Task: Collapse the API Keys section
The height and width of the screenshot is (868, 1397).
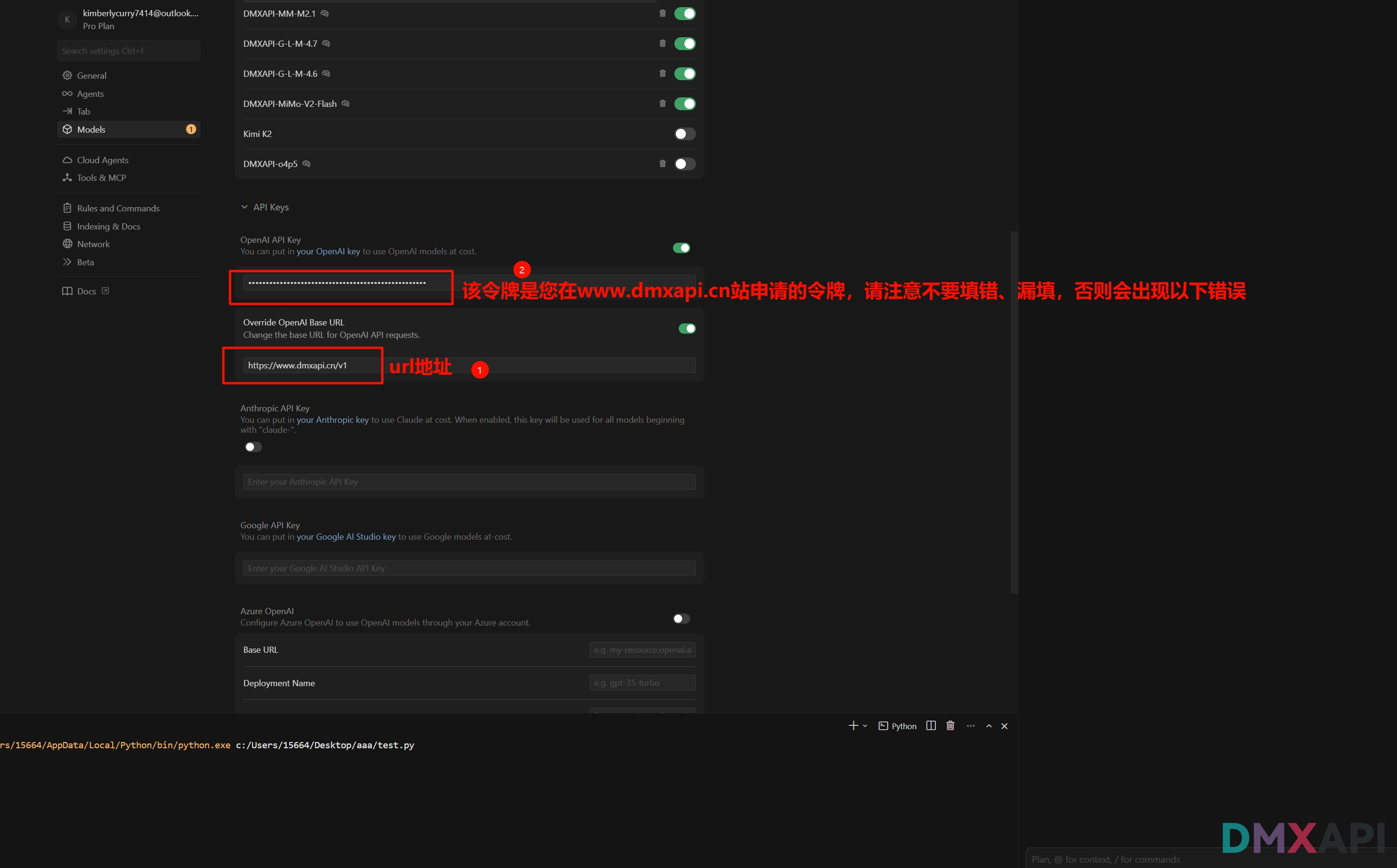Action: click(244, 207)
